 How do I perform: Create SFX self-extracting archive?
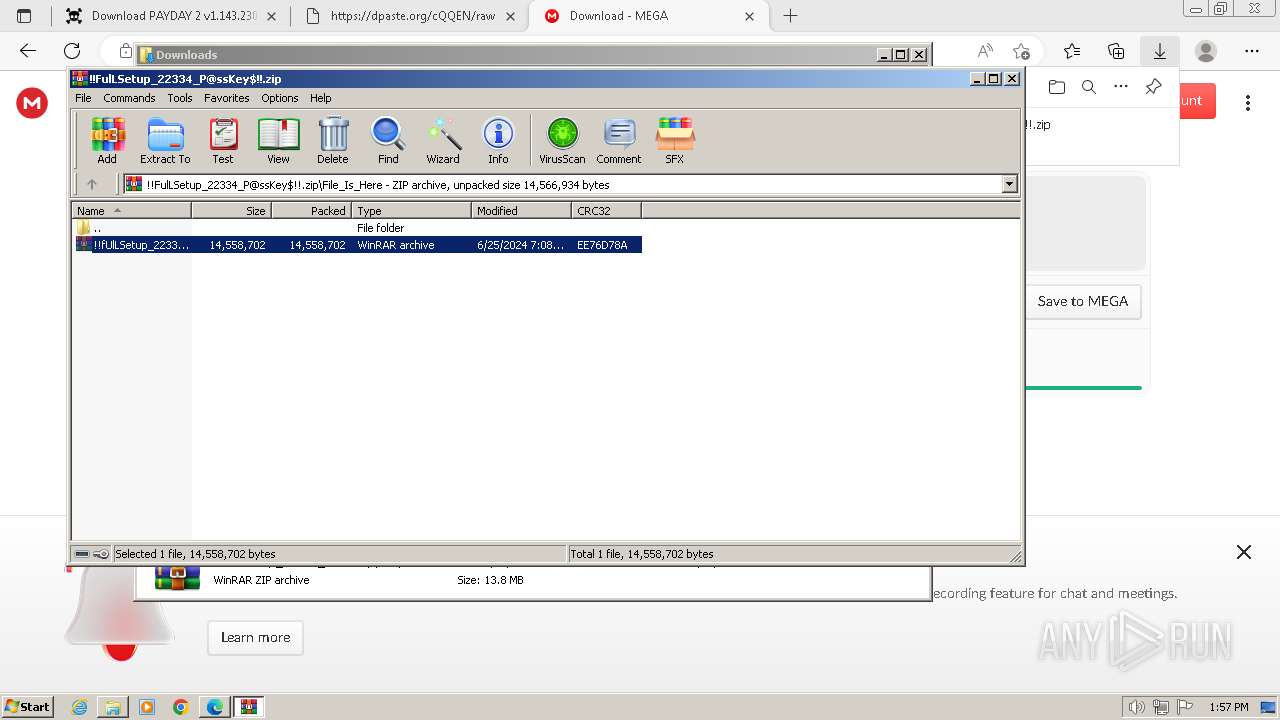(675, 140)
